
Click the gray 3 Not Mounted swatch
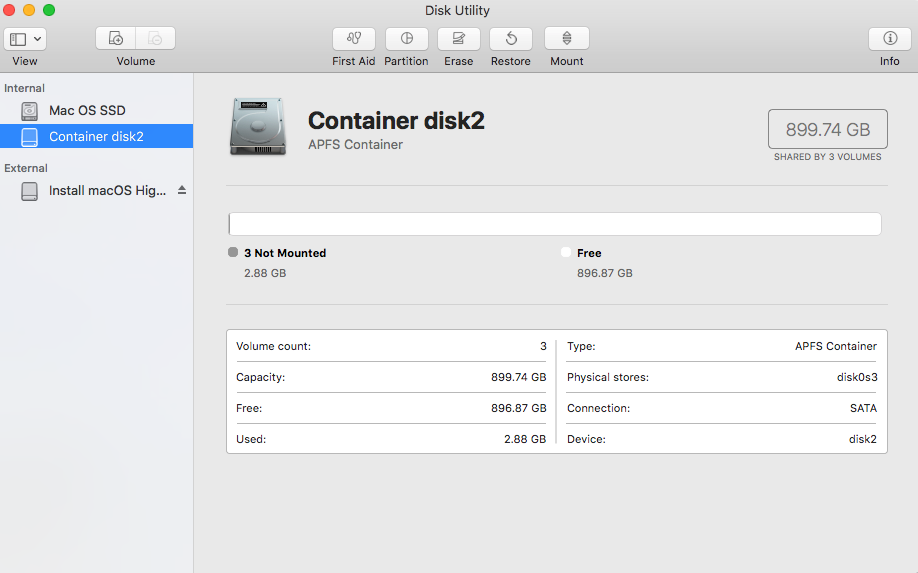pyautogui.click(x=233, y=252)
